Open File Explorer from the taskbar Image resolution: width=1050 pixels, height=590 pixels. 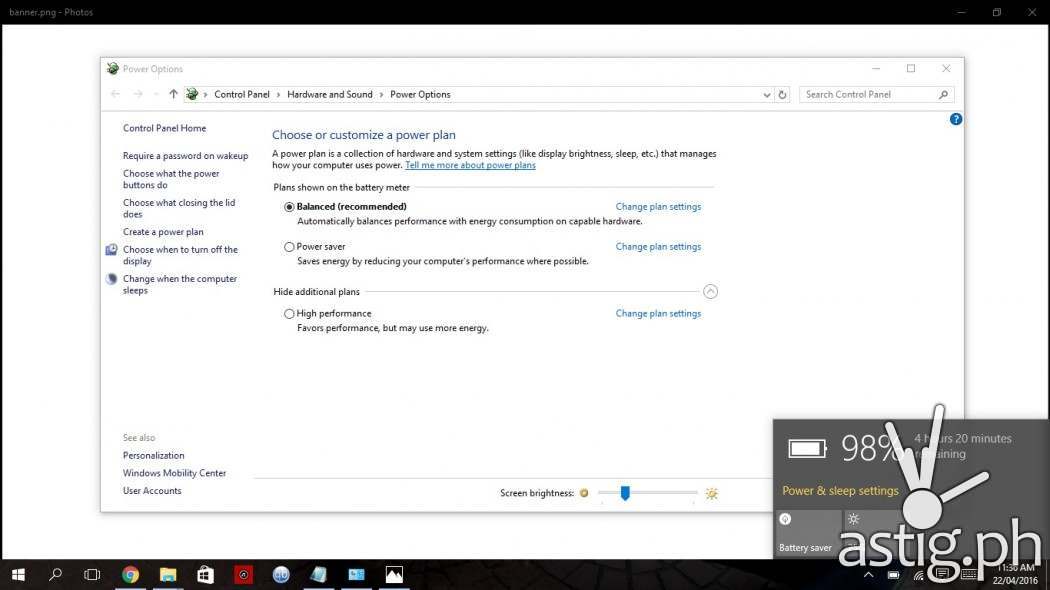tap(168, 574)
